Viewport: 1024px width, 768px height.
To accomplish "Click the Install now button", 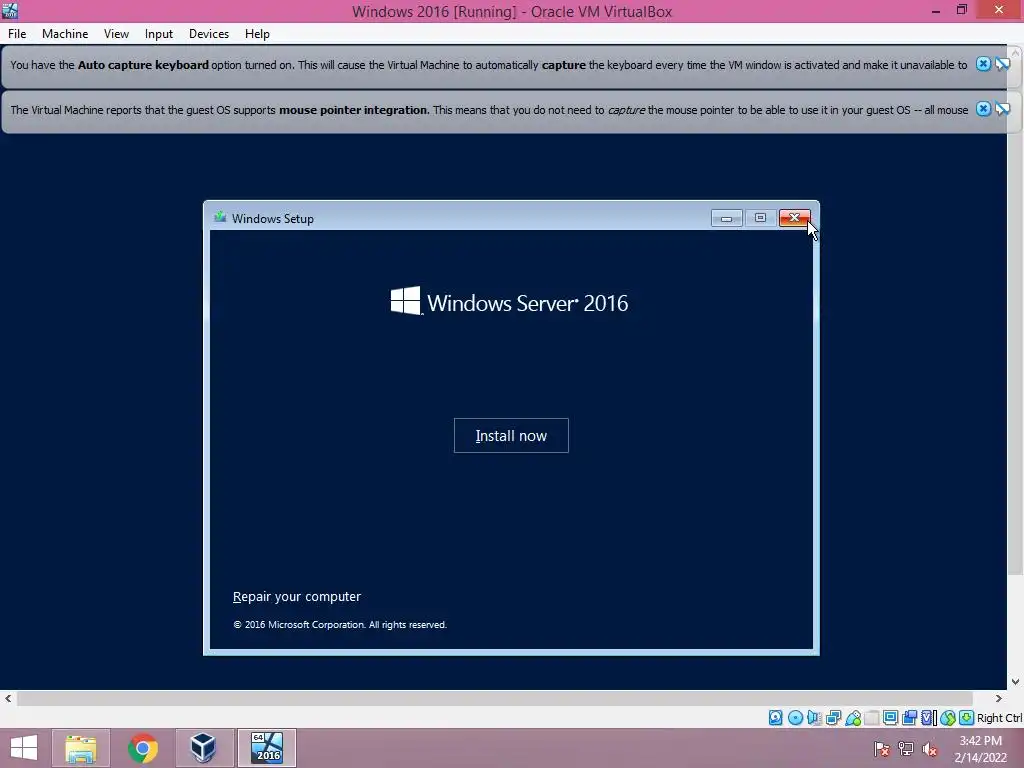I will click(511, 436).
